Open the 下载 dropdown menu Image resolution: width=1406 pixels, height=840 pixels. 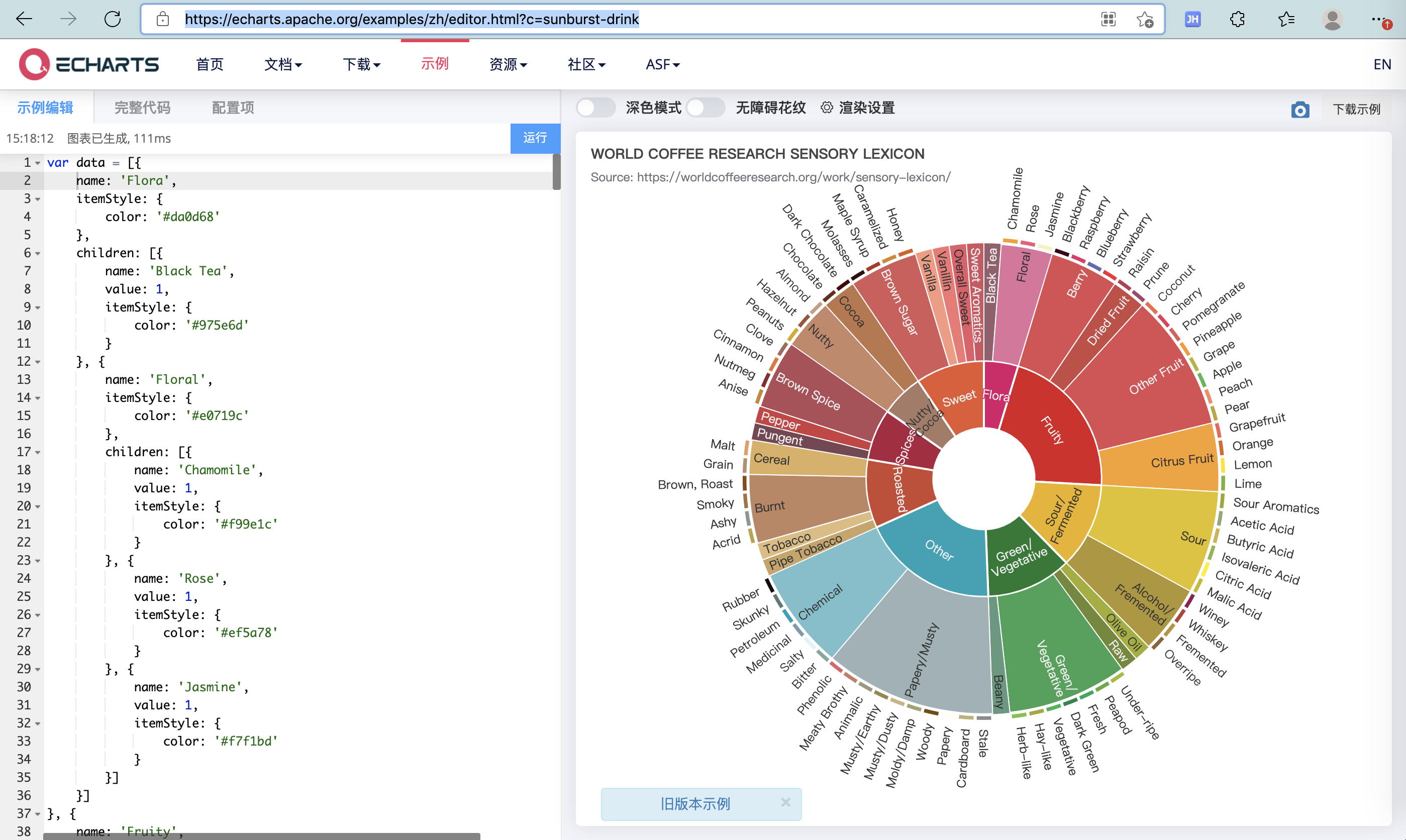pos(361,64)
